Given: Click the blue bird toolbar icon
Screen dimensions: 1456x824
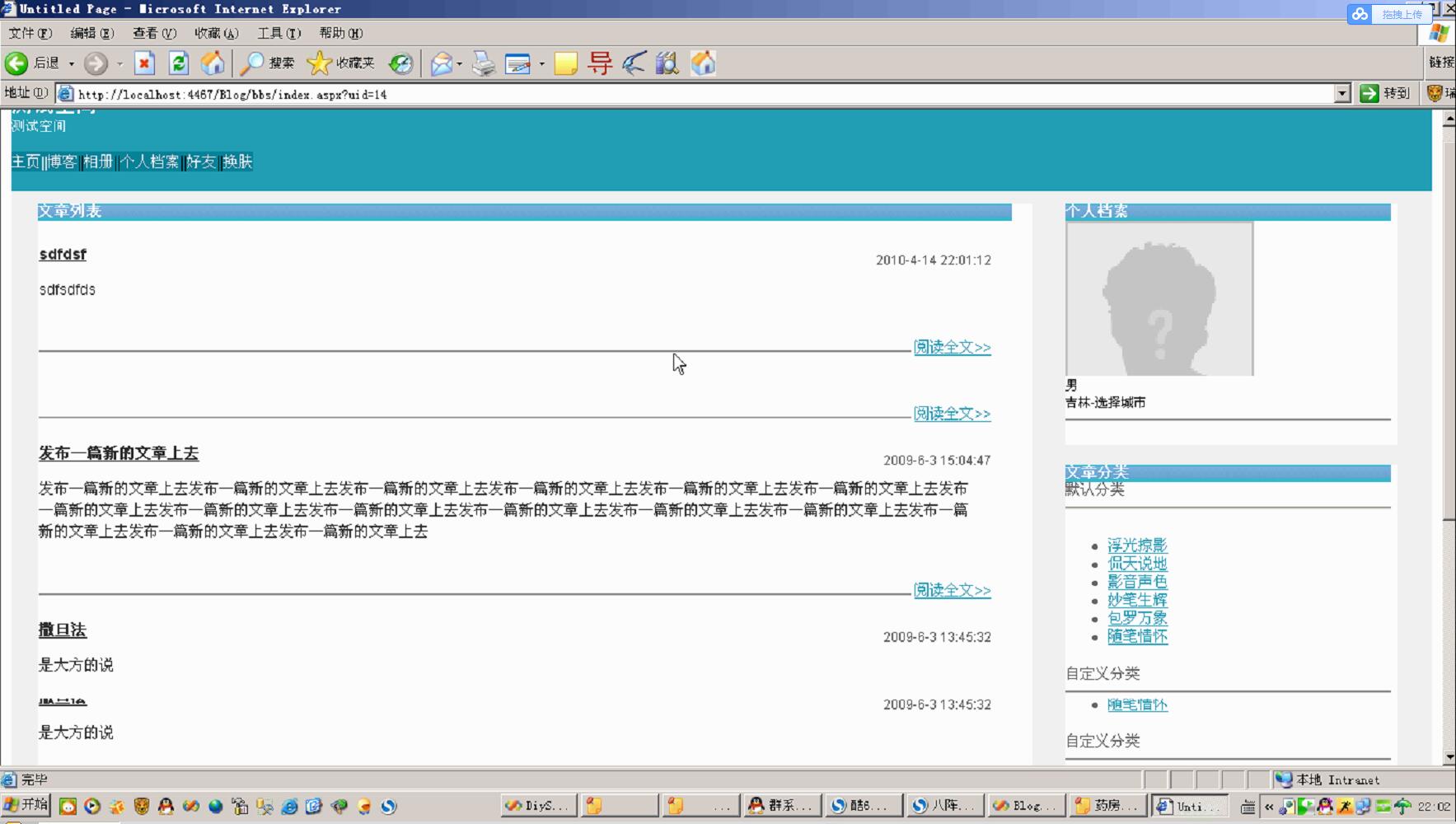Looking at the screenshot, I should (634, 63).
